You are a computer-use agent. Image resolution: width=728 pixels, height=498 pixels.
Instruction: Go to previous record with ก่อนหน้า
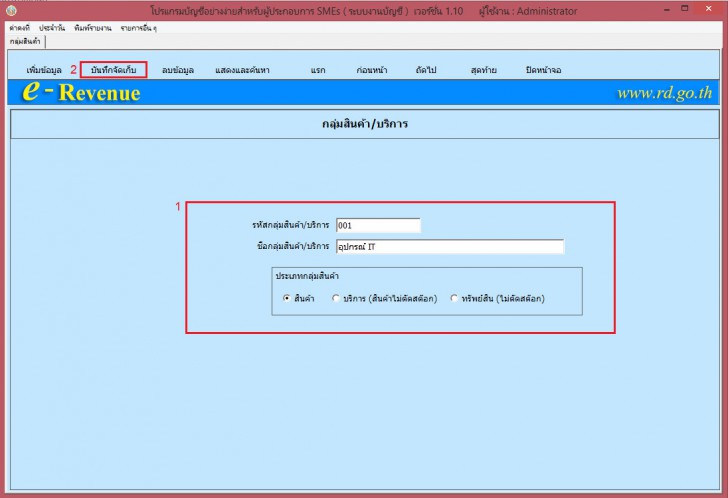coord(372,70)
